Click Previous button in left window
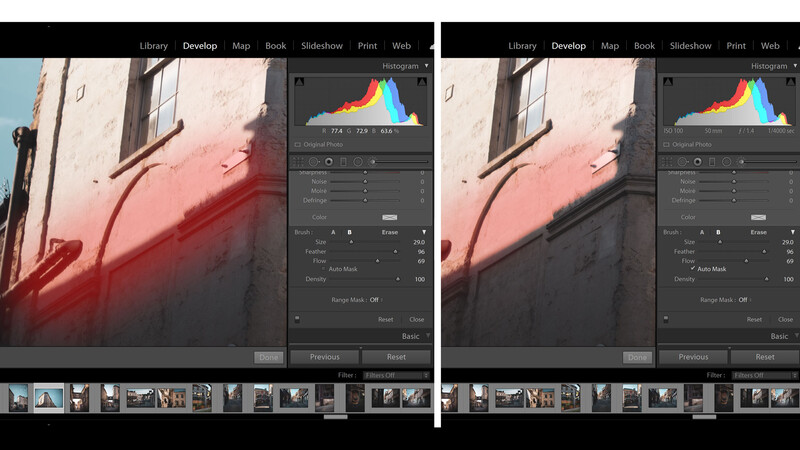Viewport: 800px width, 450px height. point(324,357)
